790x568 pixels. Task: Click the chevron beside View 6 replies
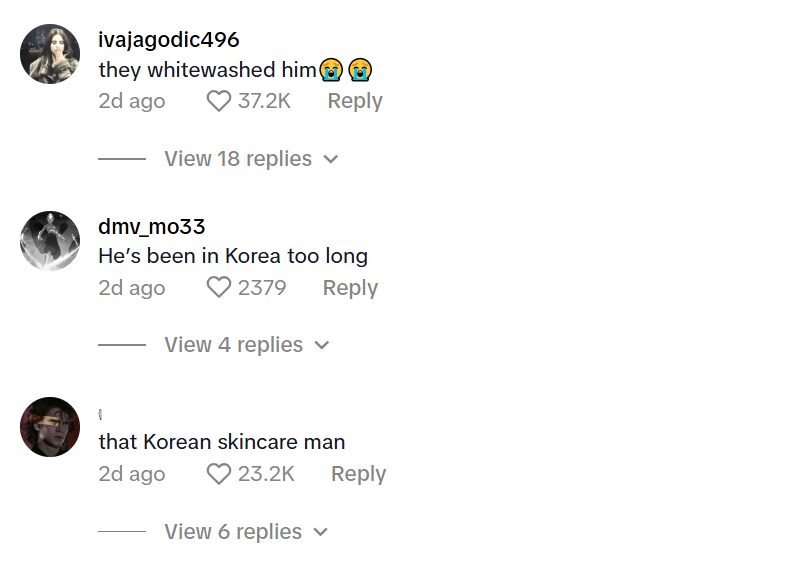tap(321, 532)
